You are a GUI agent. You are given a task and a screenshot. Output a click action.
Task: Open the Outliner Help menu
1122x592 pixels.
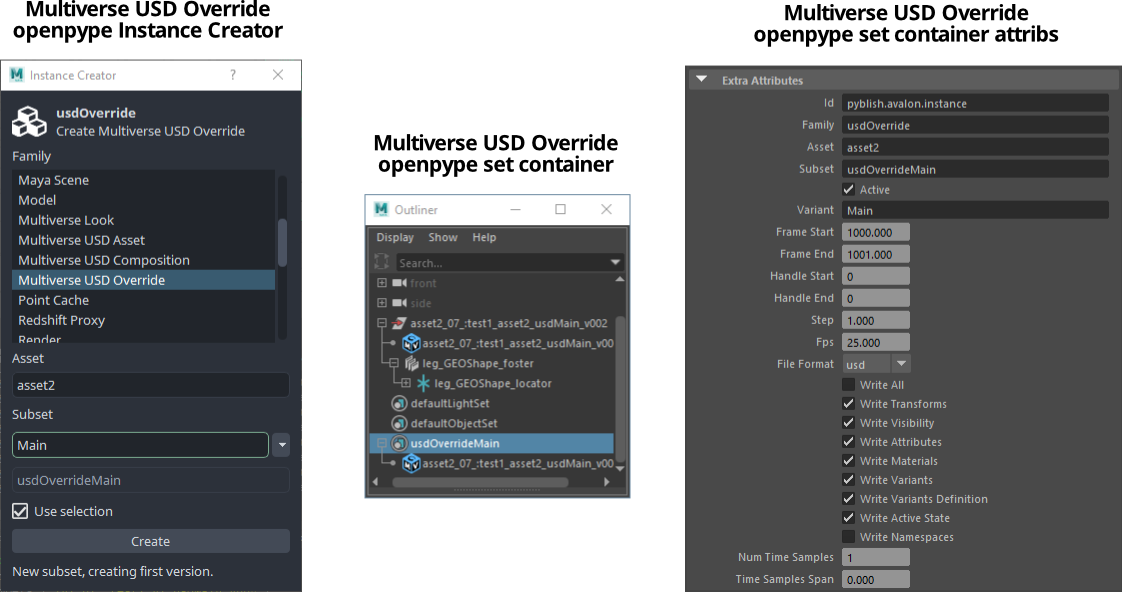pos(484,237)
